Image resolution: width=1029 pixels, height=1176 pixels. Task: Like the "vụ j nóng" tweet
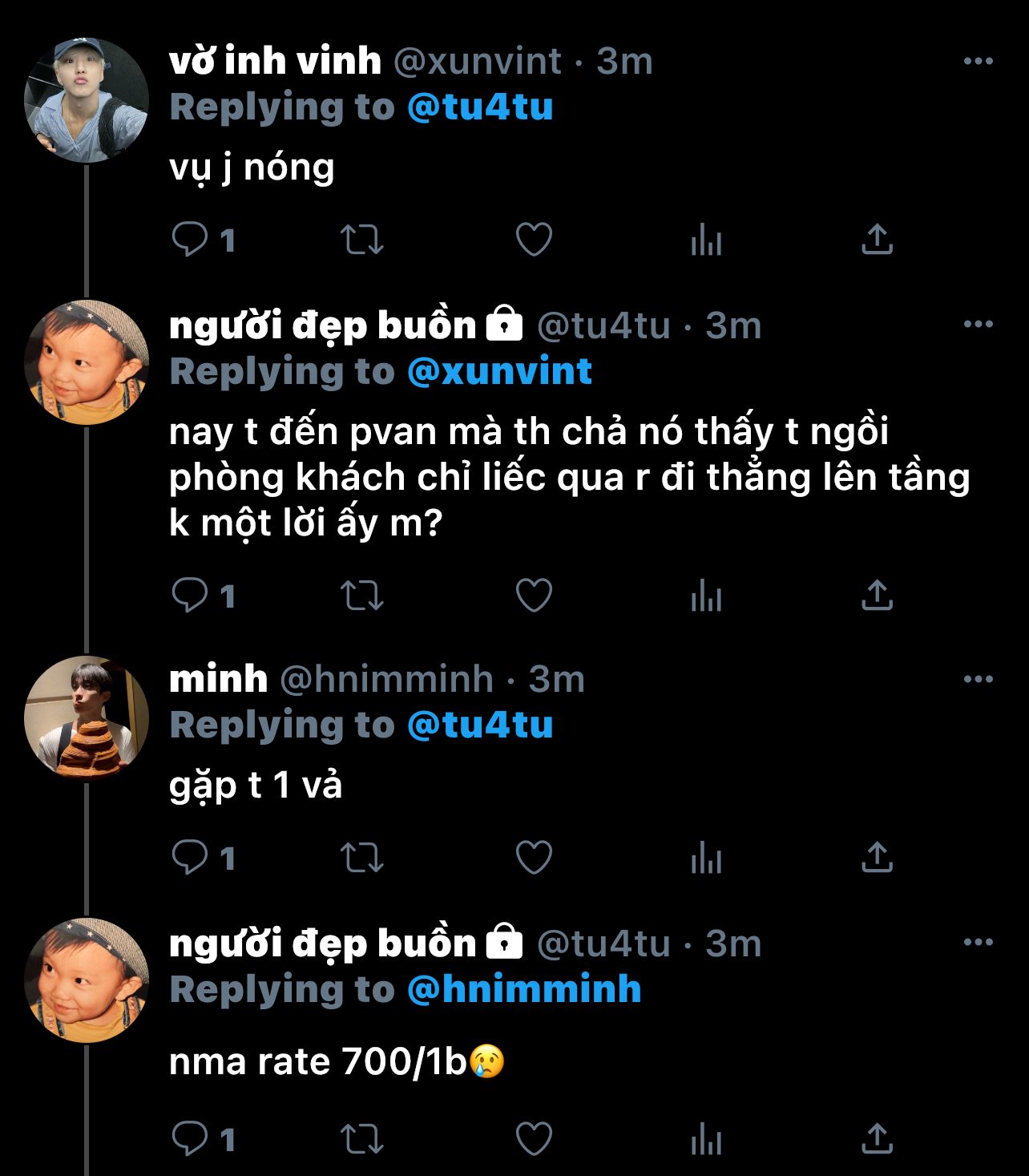point(534,240)
